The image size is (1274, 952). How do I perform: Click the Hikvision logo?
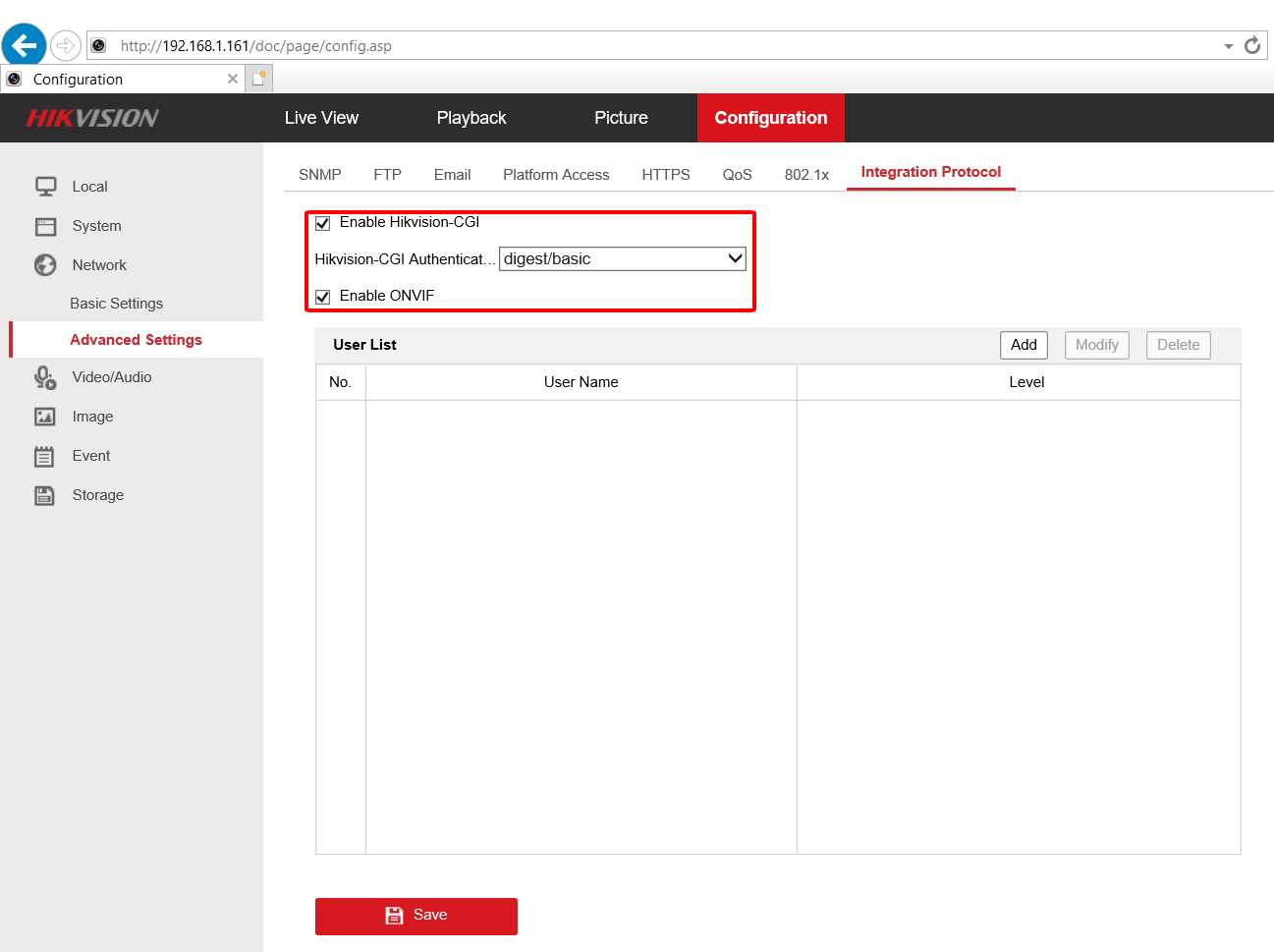(x=92, y=118)
